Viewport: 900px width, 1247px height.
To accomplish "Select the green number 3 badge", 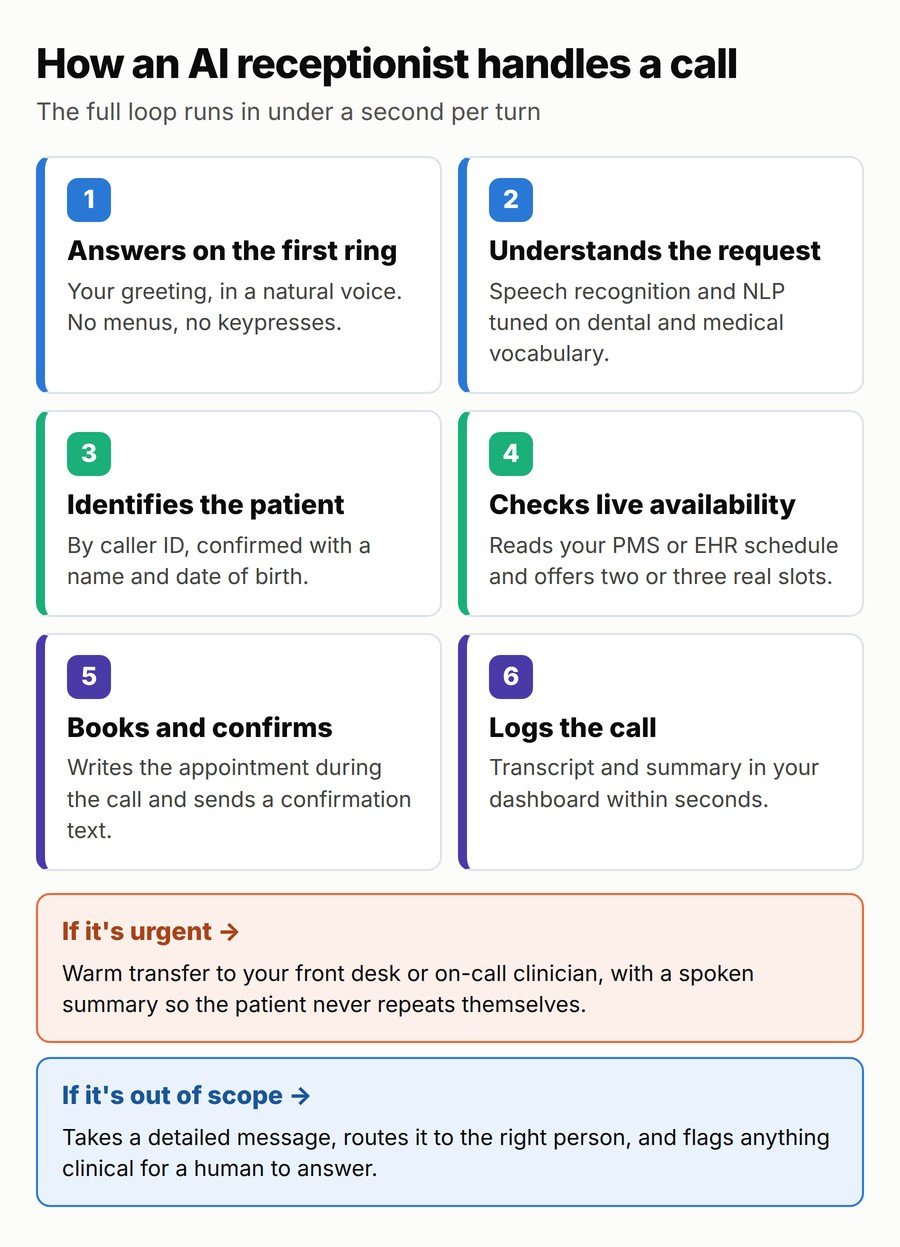I will [89, 454].
